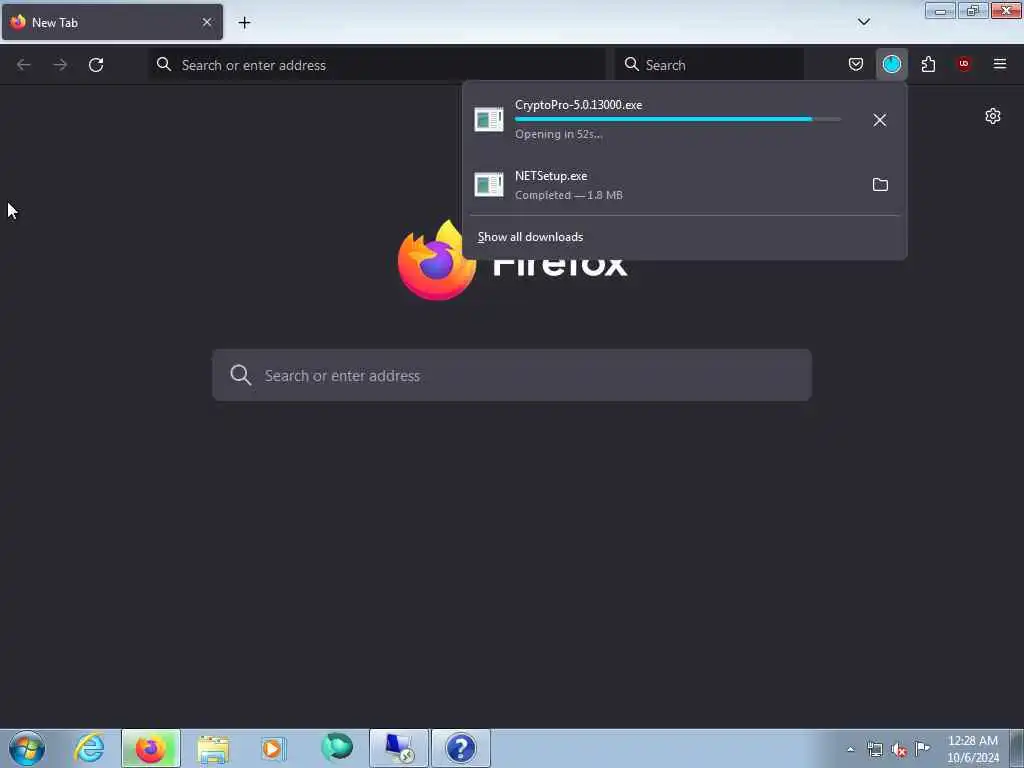
Task: Click Opening in 52s status text
Action: tap(558, 135)
